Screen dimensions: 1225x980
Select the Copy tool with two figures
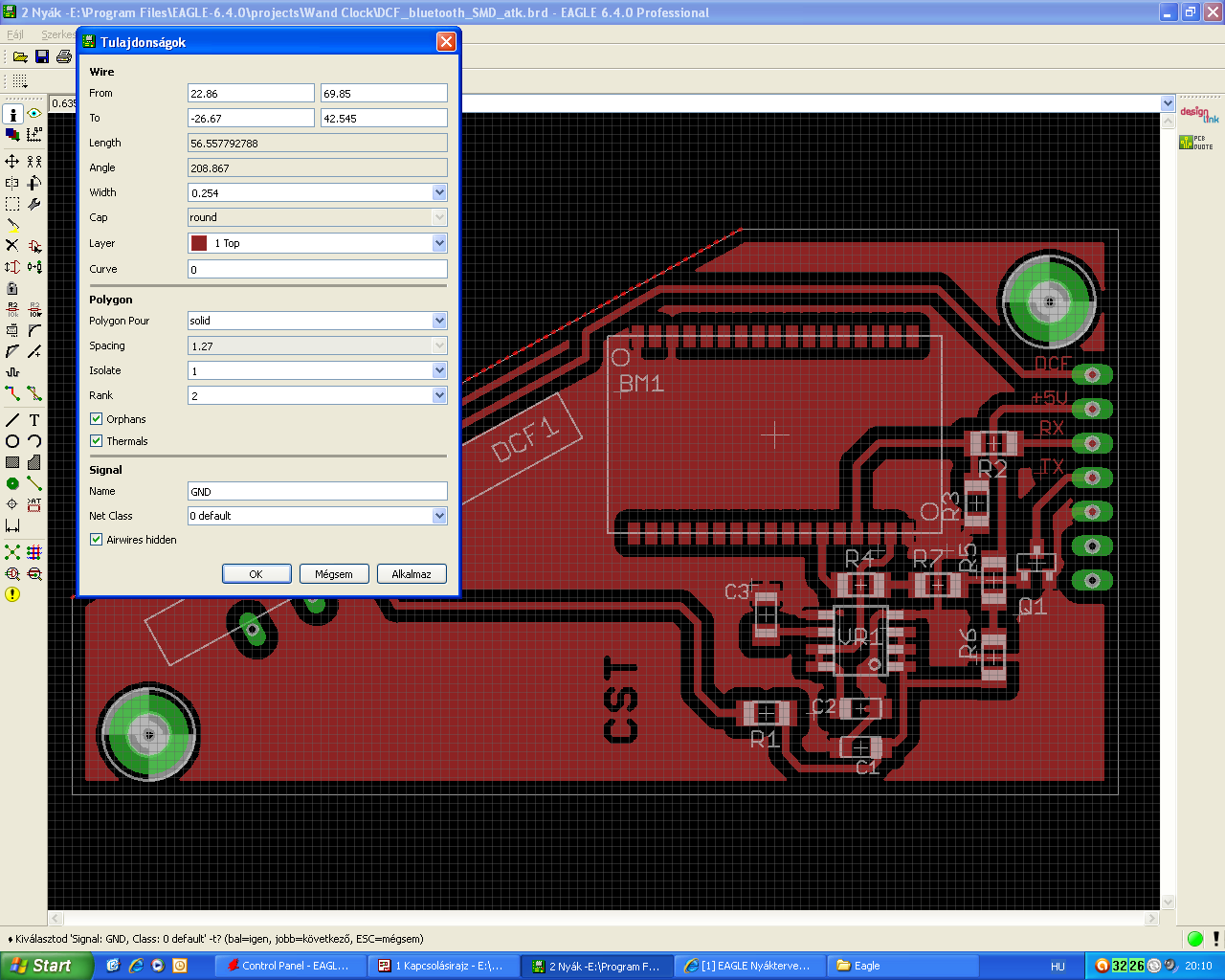click(x=34, y=162)
